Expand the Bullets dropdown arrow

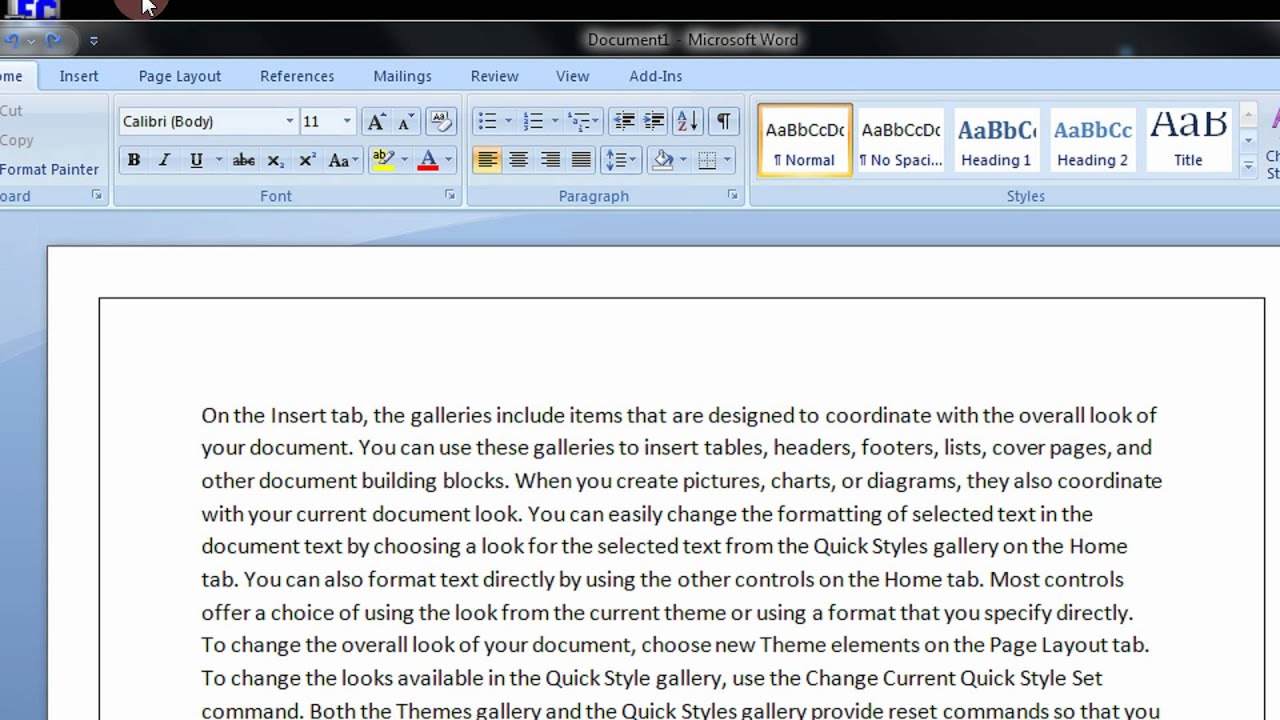[508, 121]
